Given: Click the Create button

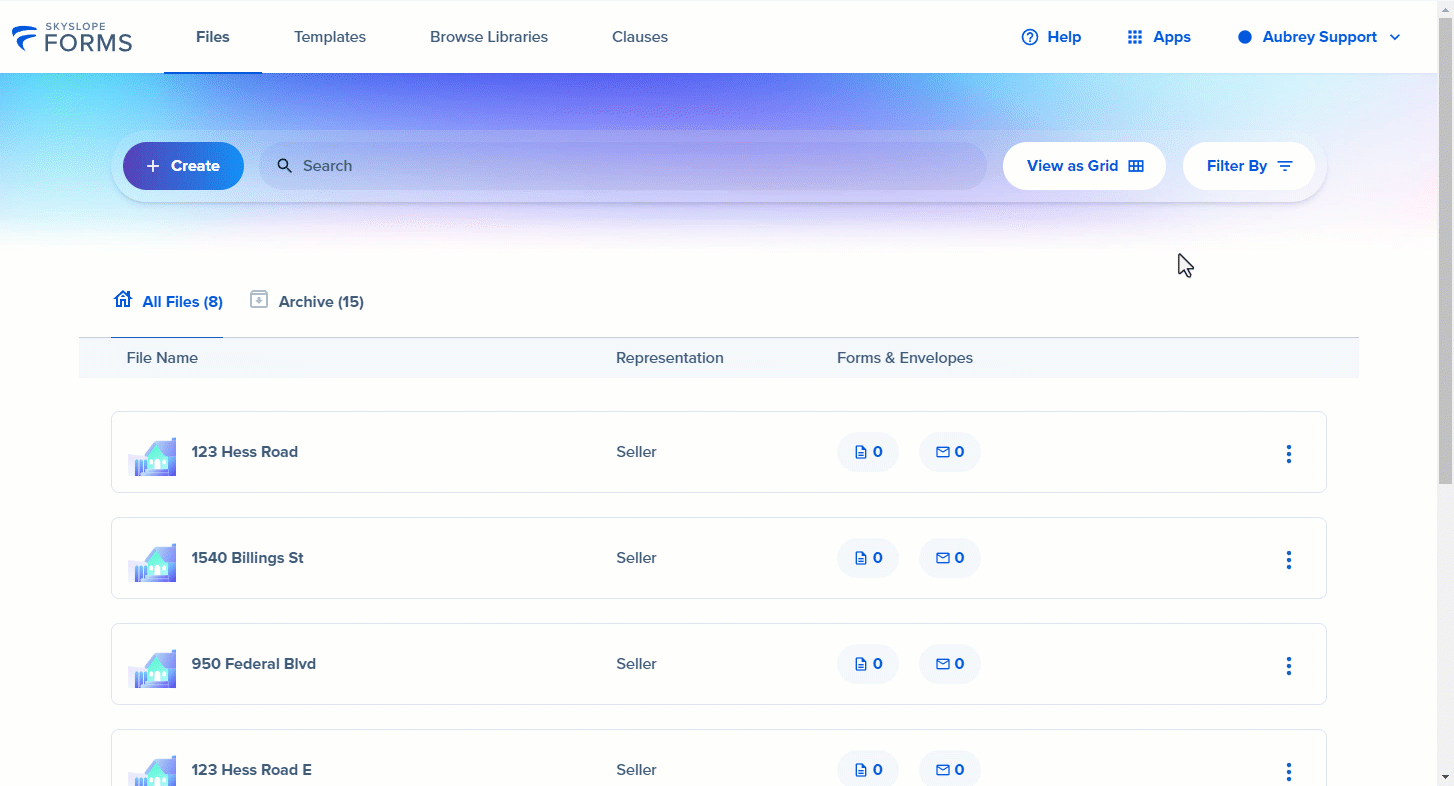Looking at the screenshot, I should pos(183,166).
